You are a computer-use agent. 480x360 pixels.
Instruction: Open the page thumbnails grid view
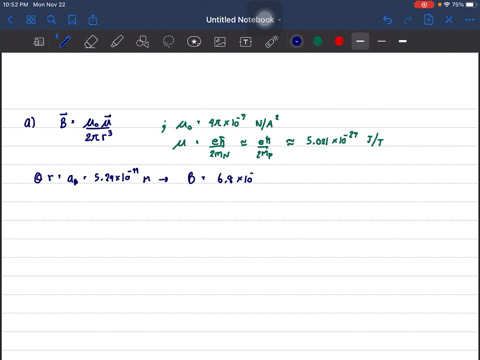coord(31,20)
